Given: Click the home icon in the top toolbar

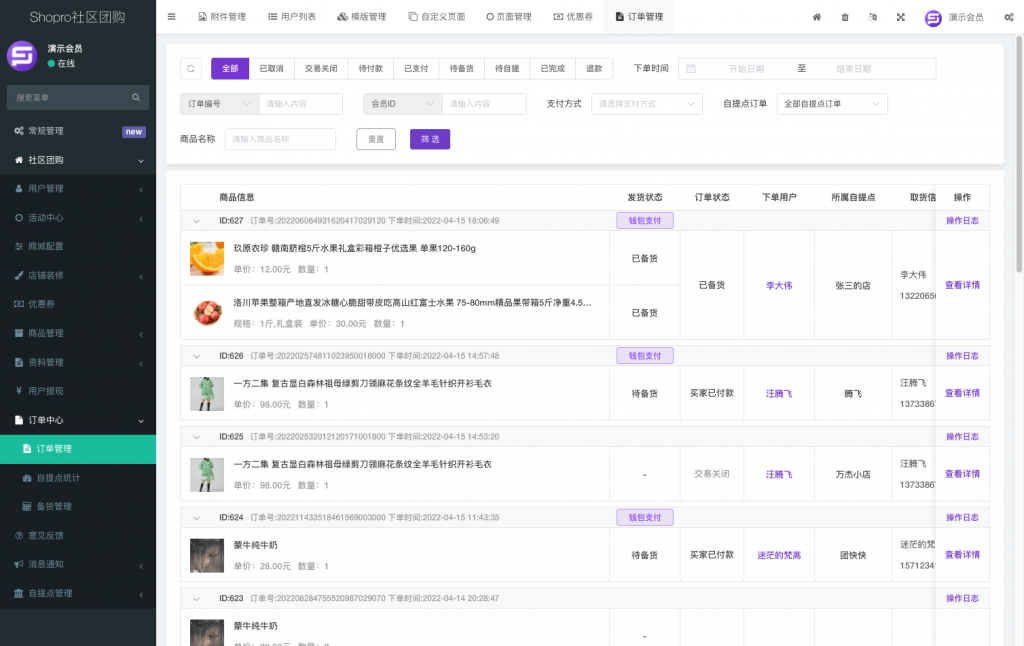Looking at the screenshot, I should (x=816, y=18).
